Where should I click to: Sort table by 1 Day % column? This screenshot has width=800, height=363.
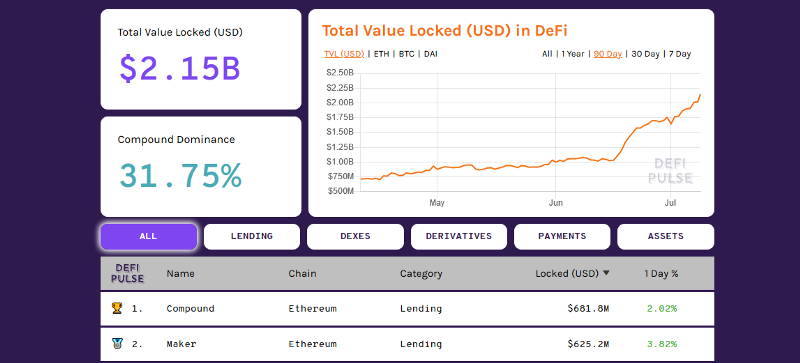coord(661,274)
